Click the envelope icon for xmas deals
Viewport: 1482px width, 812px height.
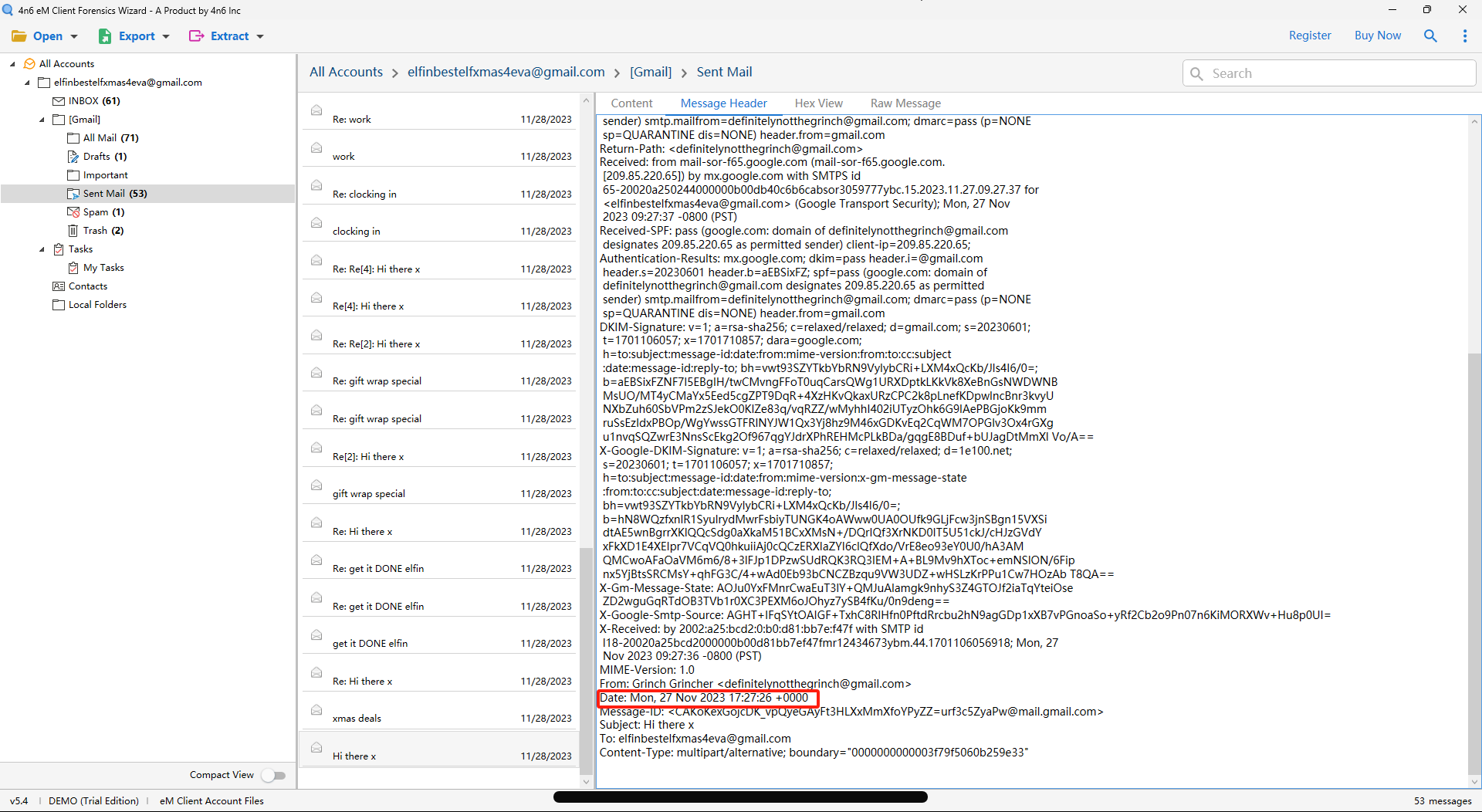[x=316, y=709]
